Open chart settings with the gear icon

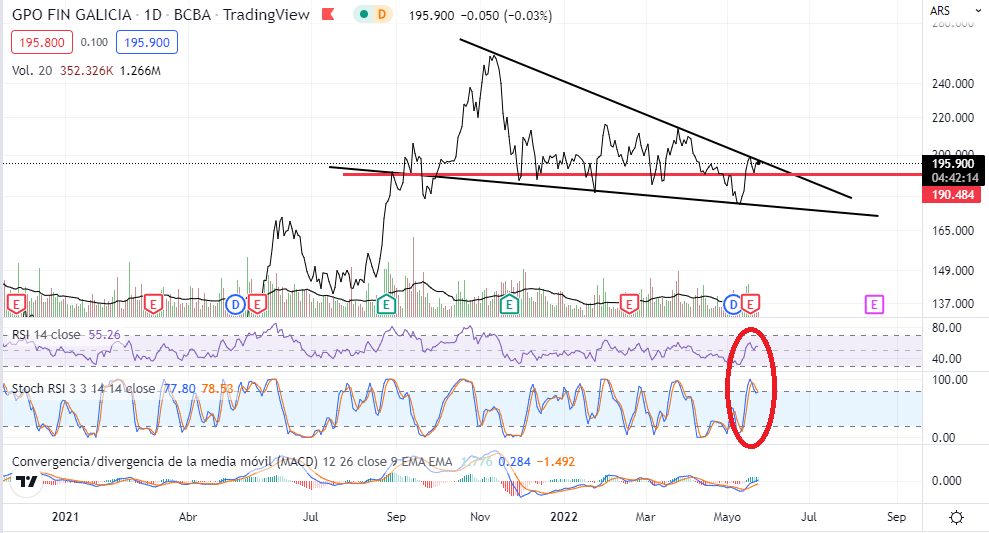[956, 517]
